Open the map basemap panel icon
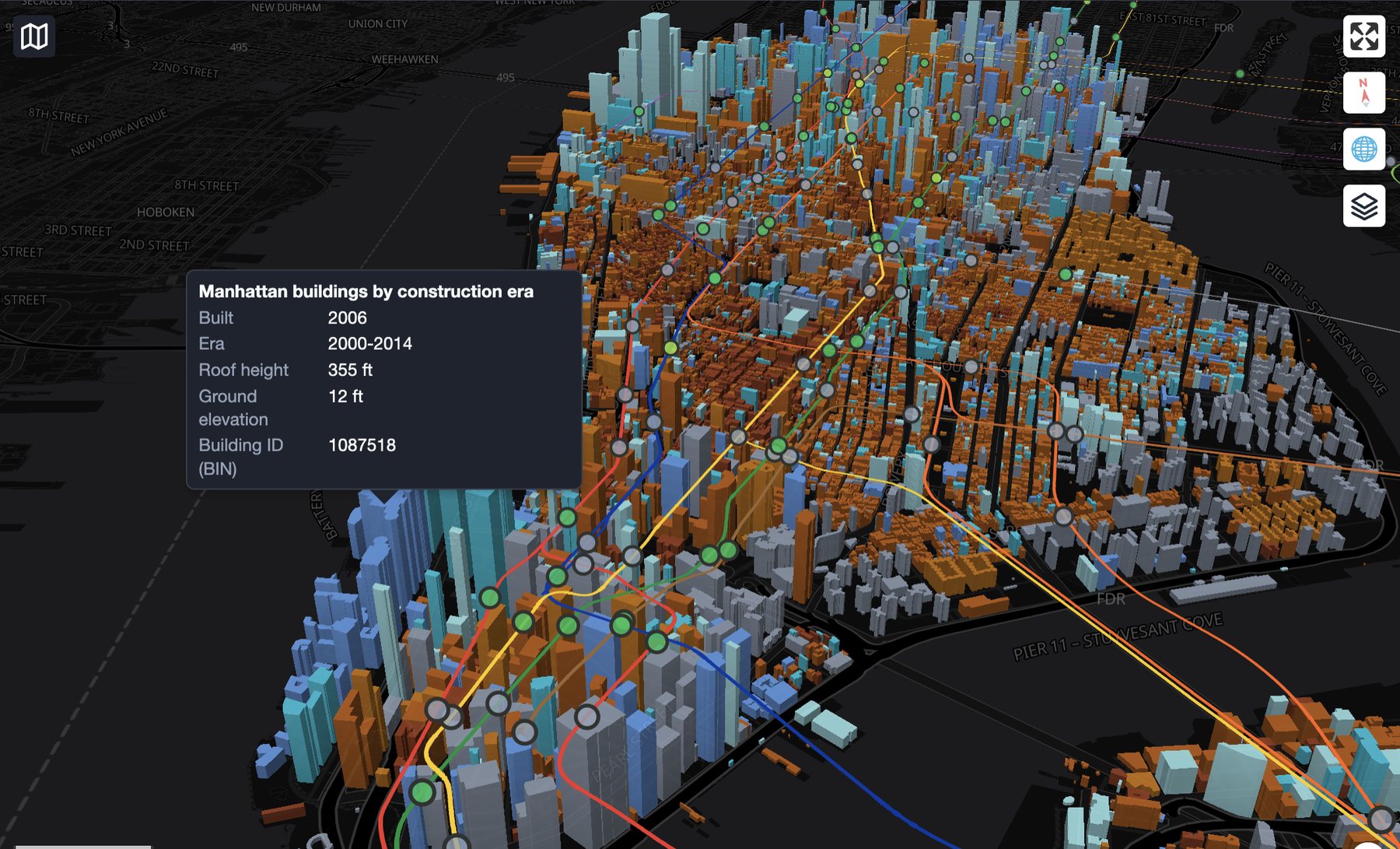Viewport: 1400px width, 849px height. (34, 36)
